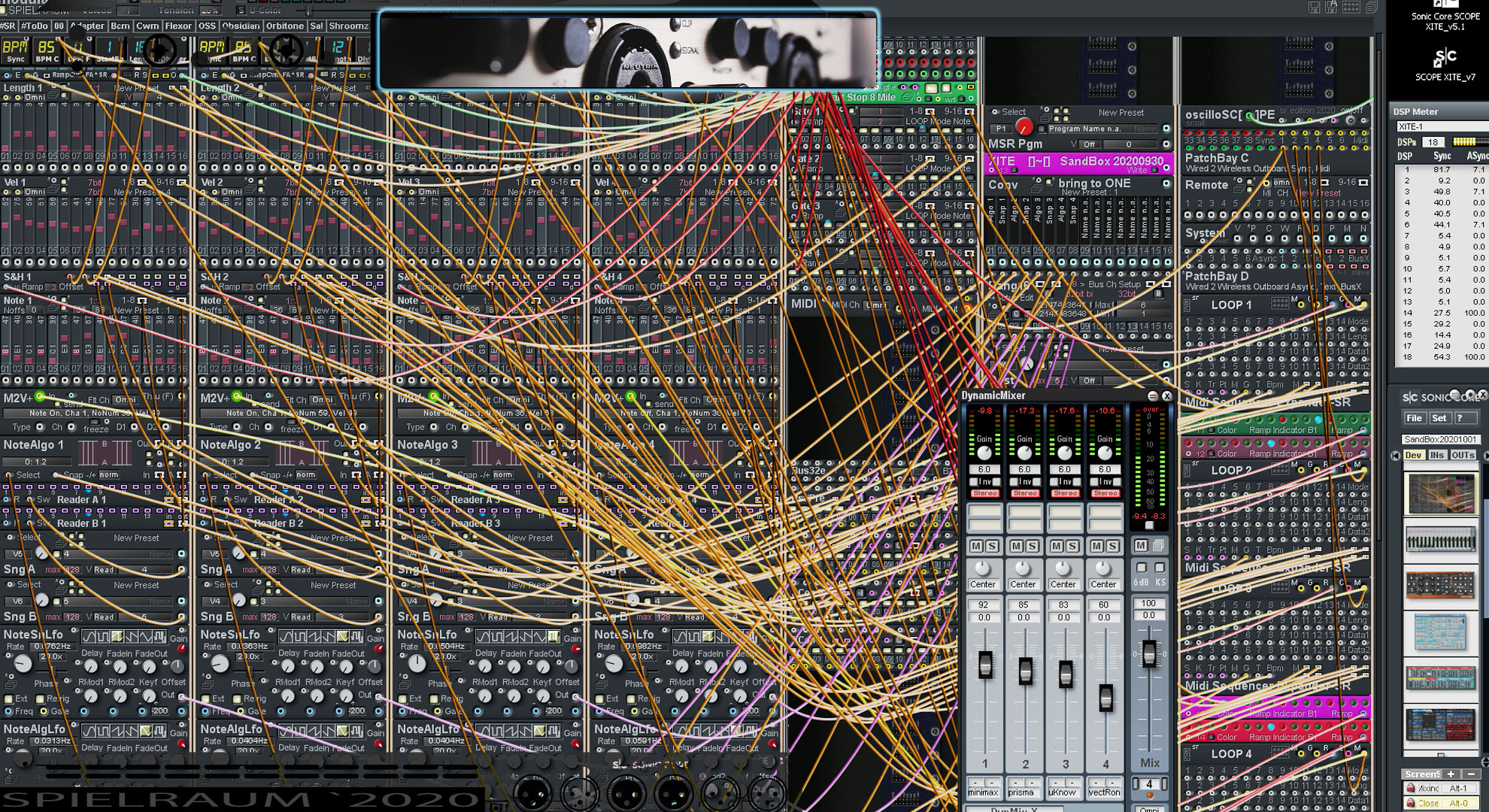Click the pages icon beside master mute

pos(1158,545)
